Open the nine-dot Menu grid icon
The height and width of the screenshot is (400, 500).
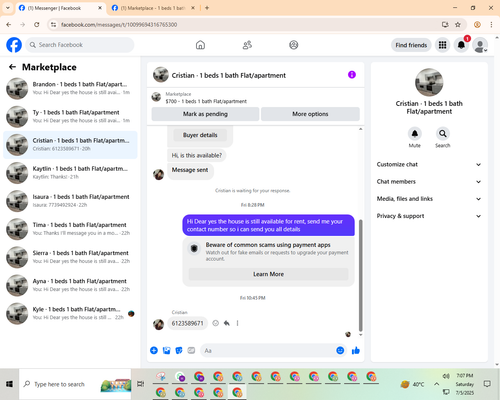(x=442, y=45)
